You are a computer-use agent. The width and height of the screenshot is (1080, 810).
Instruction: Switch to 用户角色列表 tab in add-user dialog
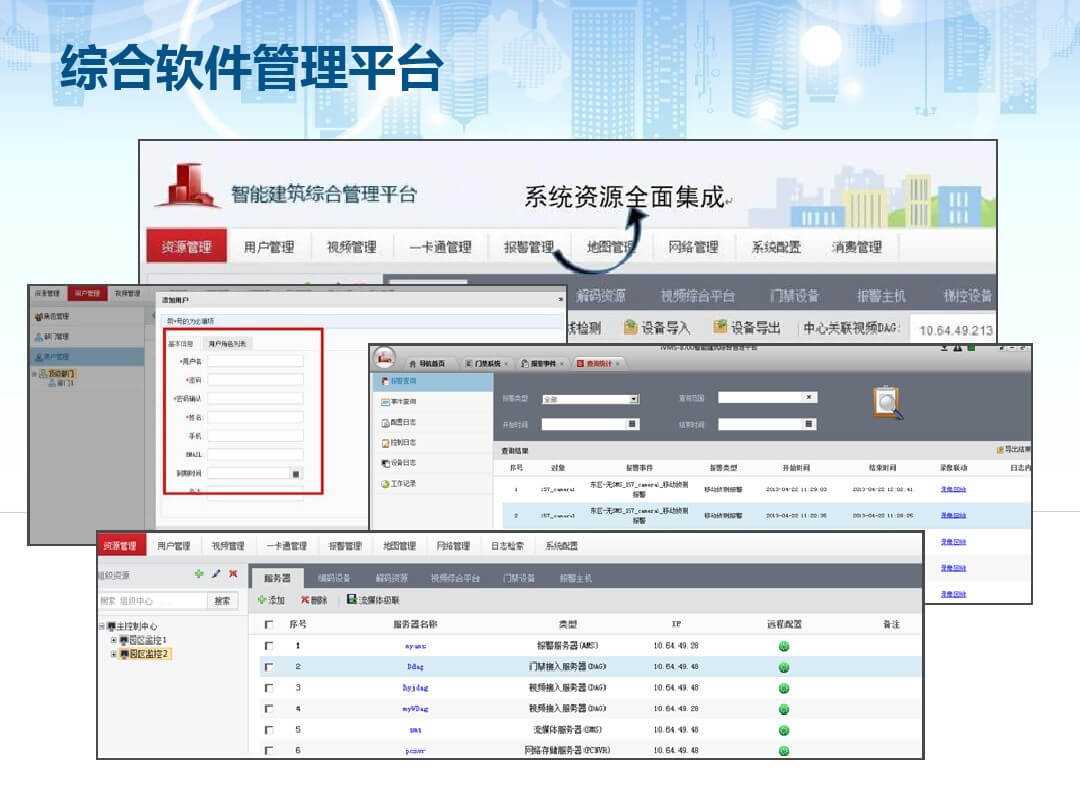tap(227, 343)
